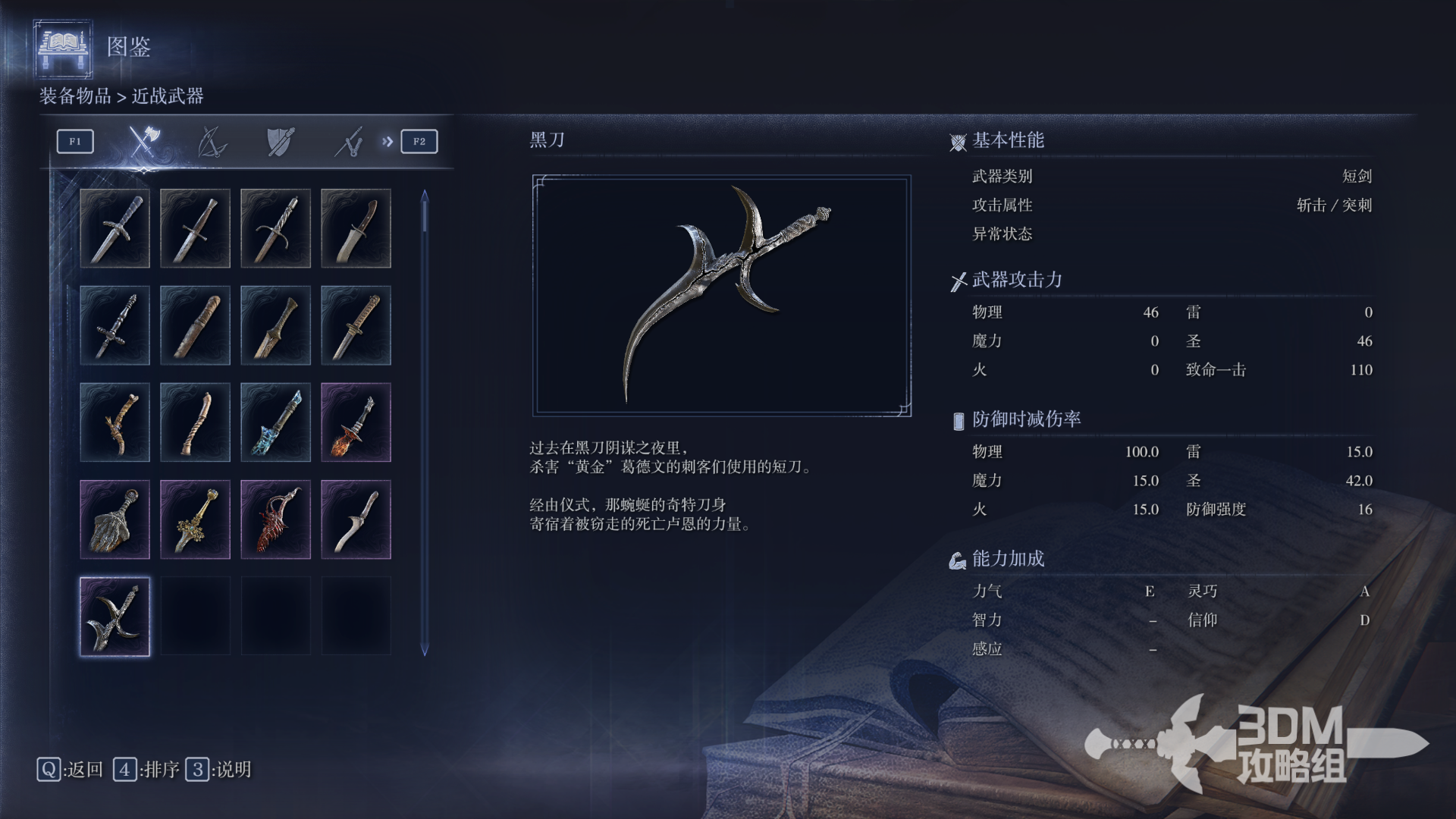Open the fourth category tab icon
The width and height of the screenshot is (1456, 819).
coord(349,142)
